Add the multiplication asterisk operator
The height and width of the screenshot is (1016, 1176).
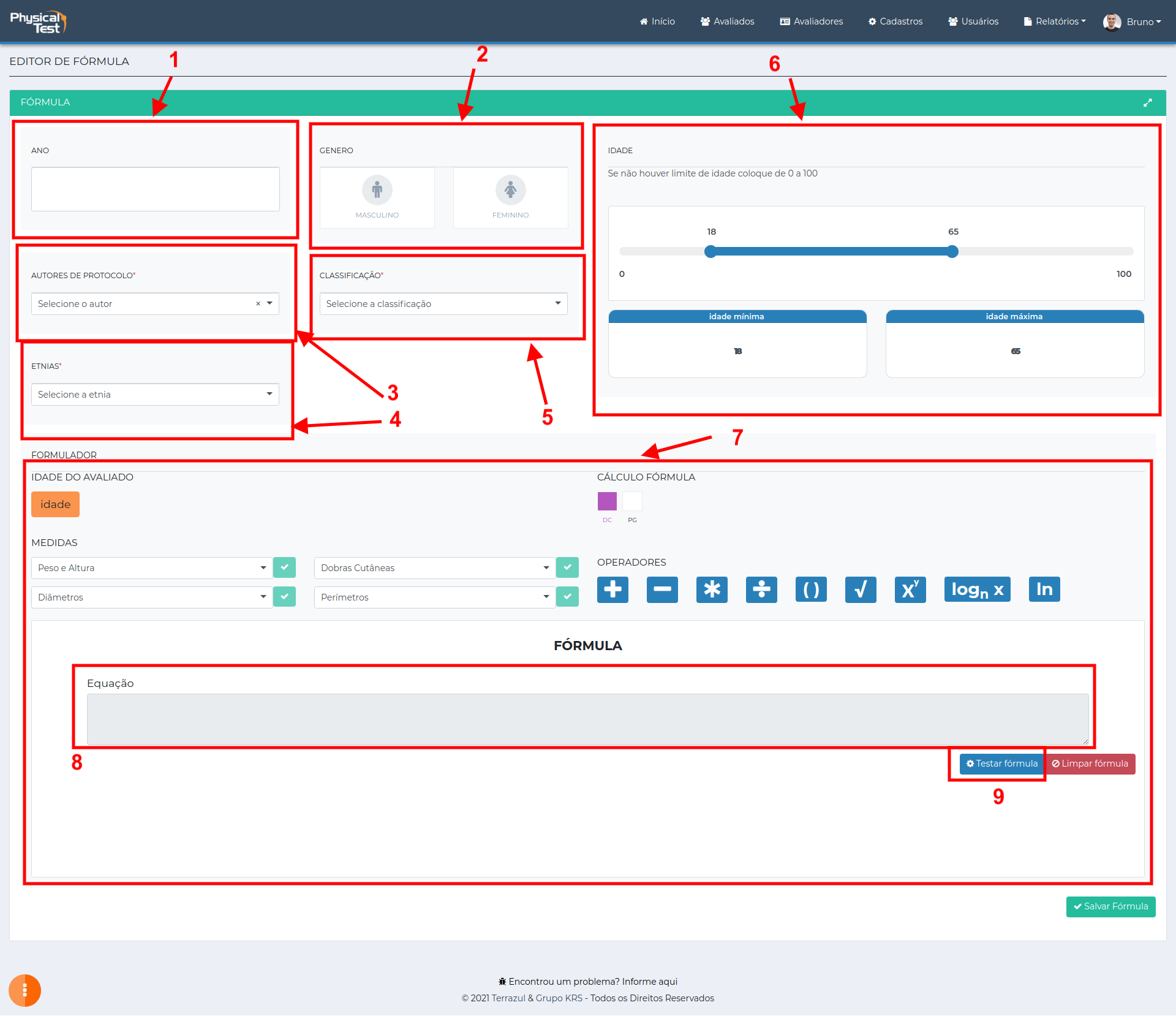click(x=712, y=590)
